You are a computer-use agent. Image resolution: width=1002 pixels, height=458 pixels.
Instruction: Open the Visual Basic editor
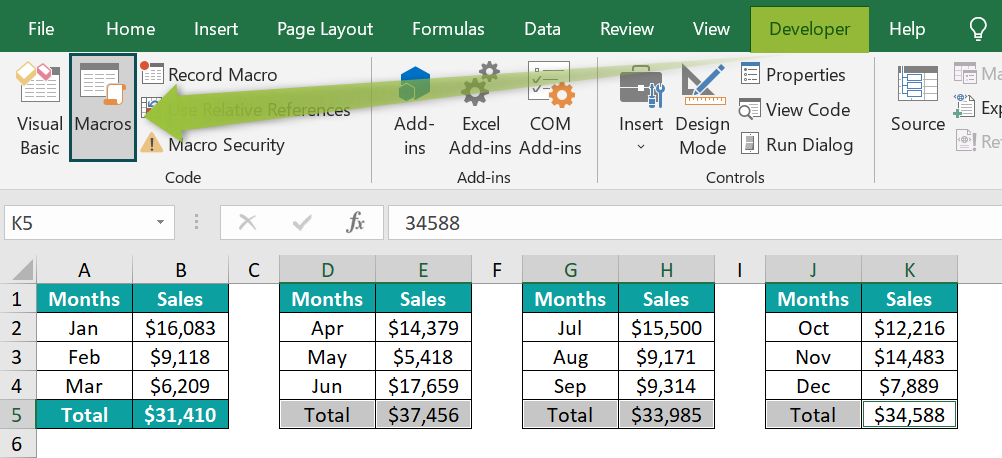[40, 109]
